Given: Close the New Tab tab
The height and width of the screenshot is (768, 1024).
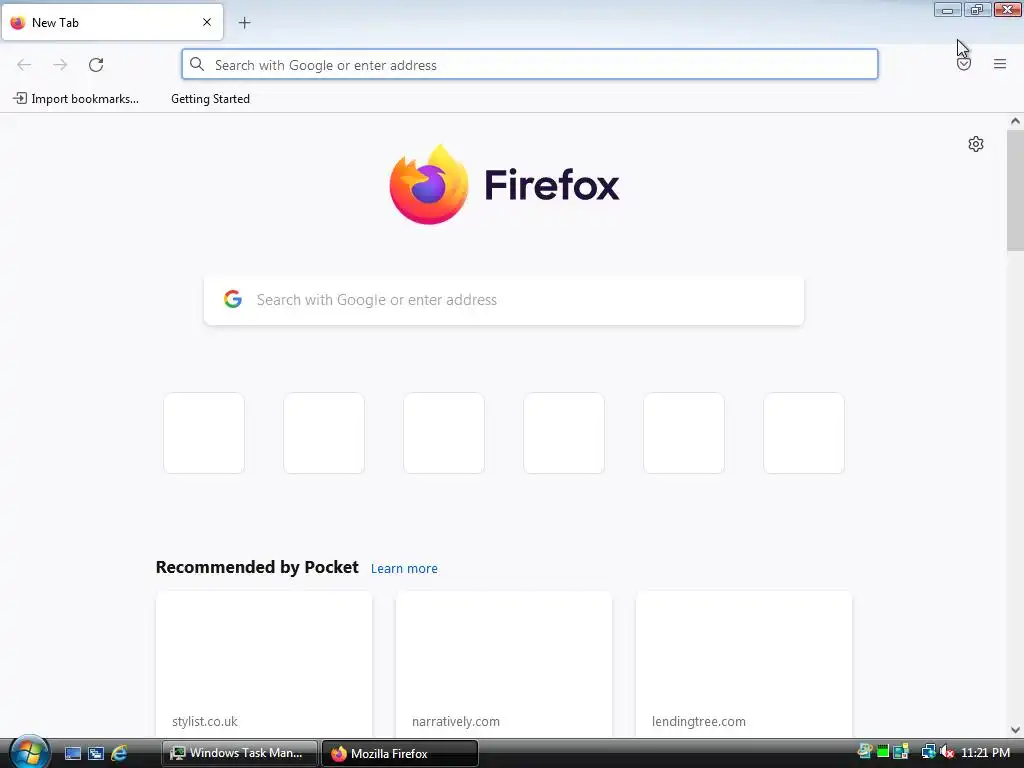Looking at the screenshot, I should pyautogui.click(x=206, y=22).
